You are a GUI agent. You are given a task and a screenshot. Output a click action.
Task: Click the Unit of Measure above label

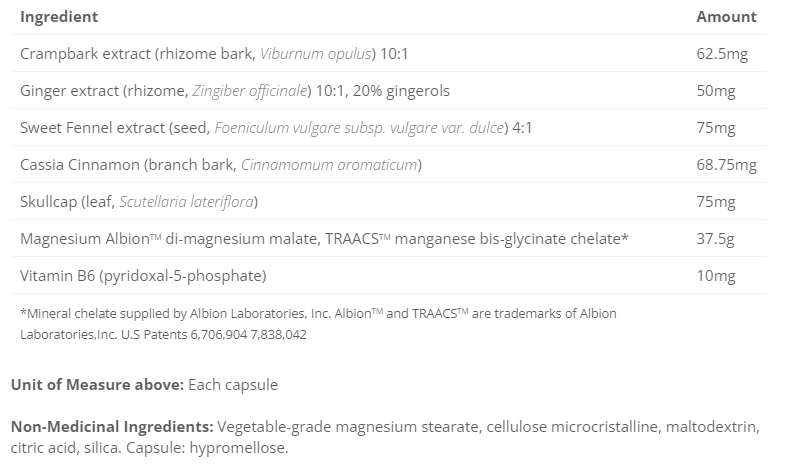(x=98, y=384)
